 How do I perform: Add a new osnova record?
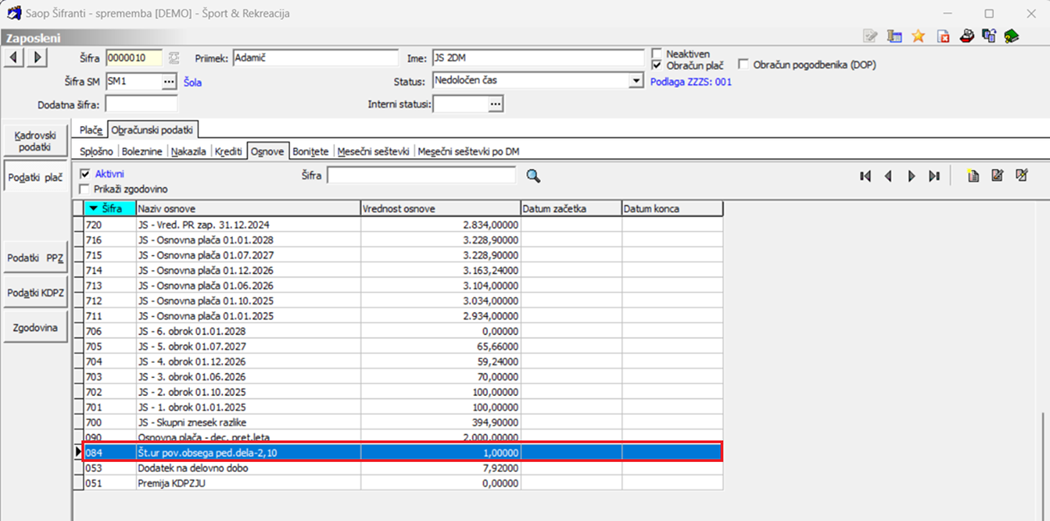pos(973,176)
